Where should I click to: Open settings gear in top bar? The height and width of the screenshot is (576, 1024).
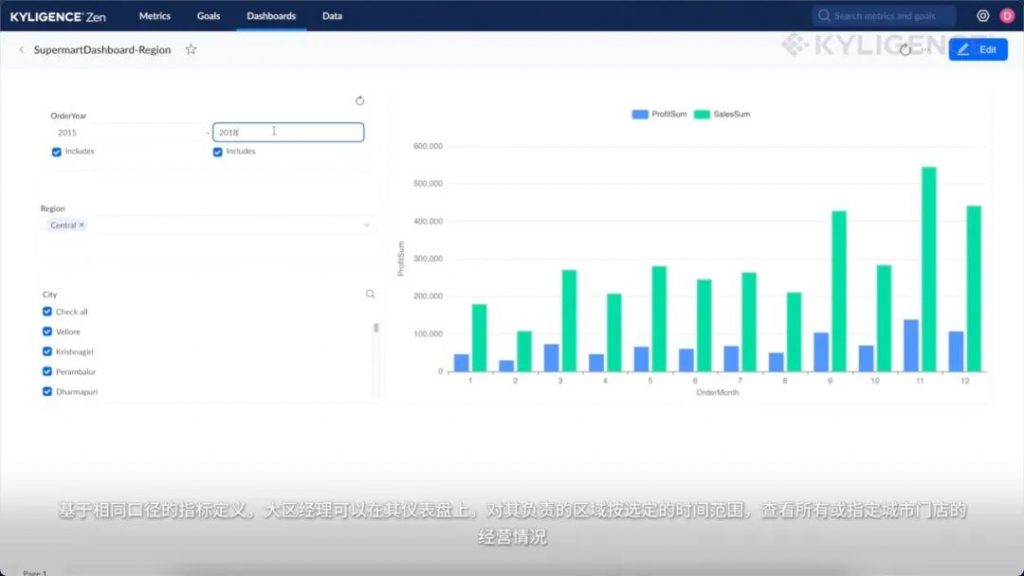[x=982, y=16]
